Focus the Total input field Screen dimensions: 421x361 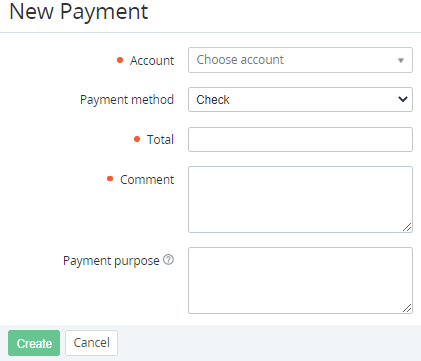coord(300,139)
